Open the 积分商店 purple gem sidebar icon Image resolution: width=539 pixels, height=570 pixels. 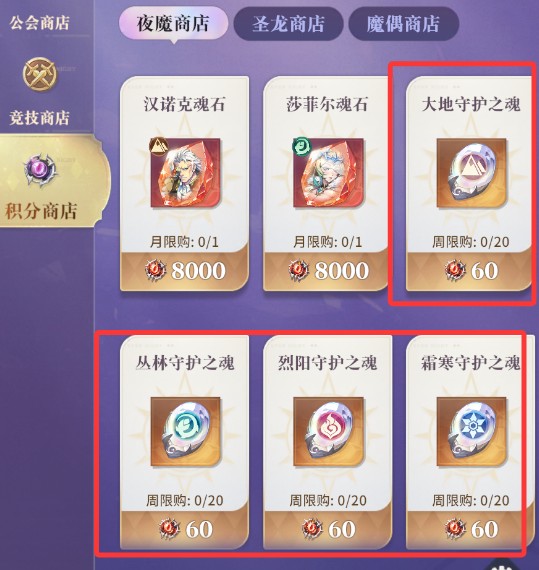pyautogui.click(x=40, y=170)
